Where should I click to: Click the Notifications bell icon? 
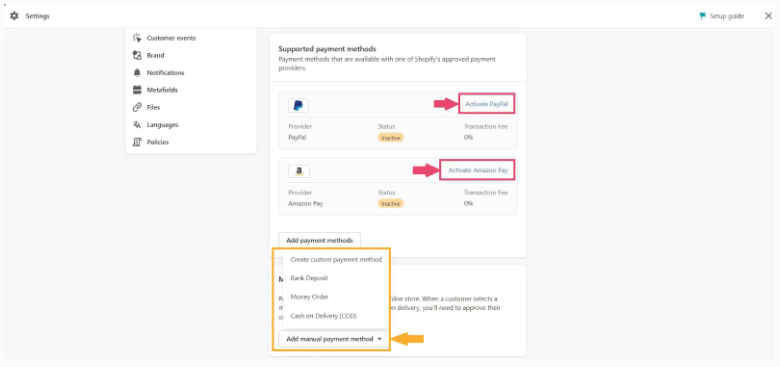coord(137,73)
